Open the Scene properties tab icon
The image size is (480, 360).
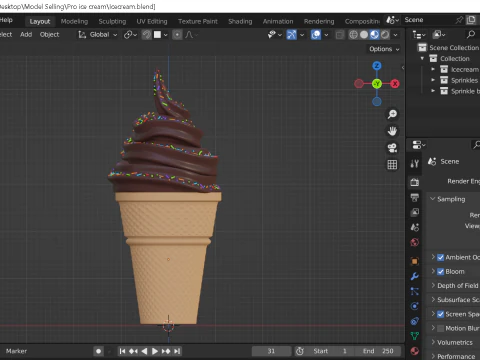click(415, 227)
